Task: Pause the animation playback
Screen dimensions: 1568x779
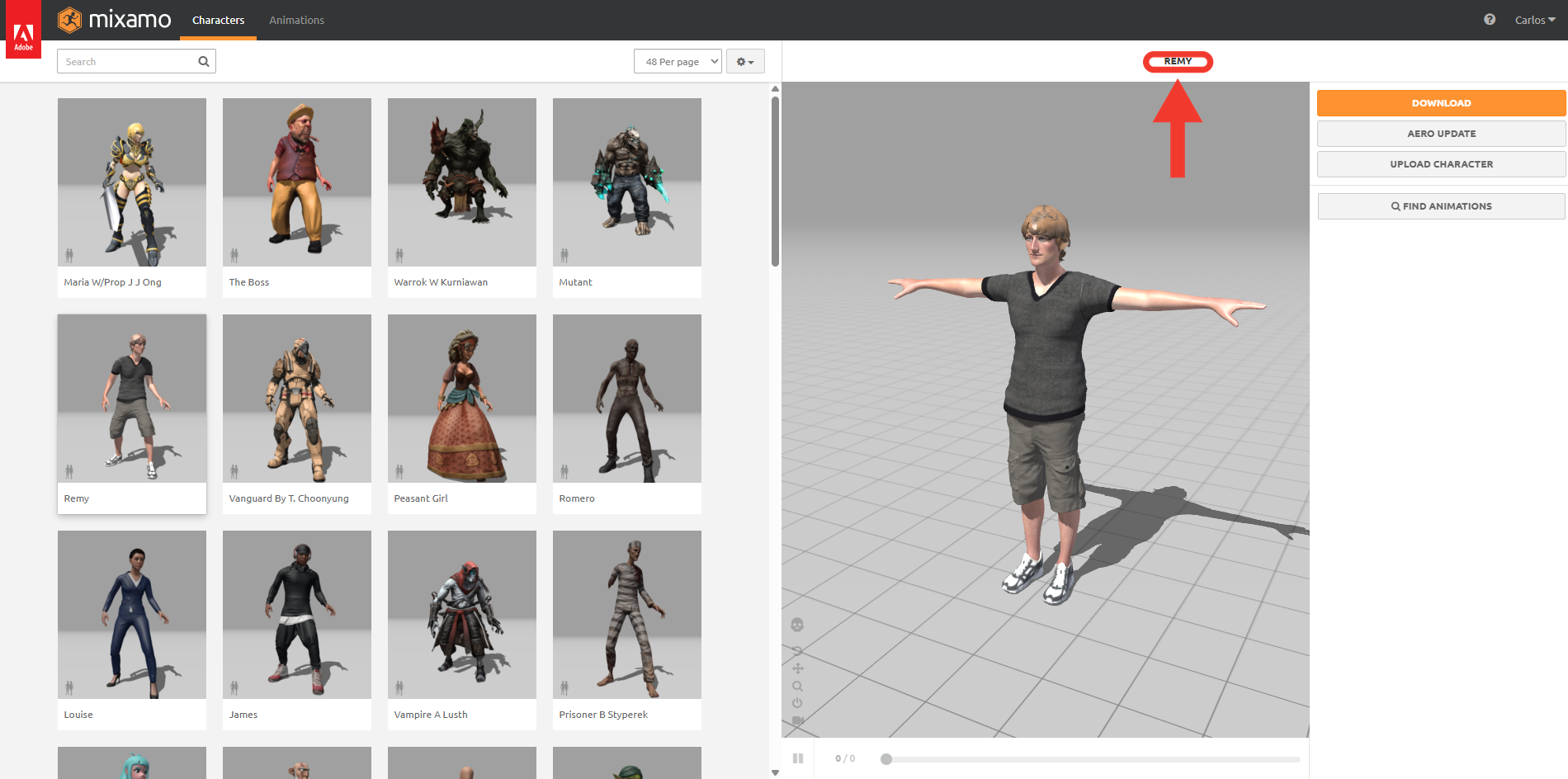Action: pos(798,758)
